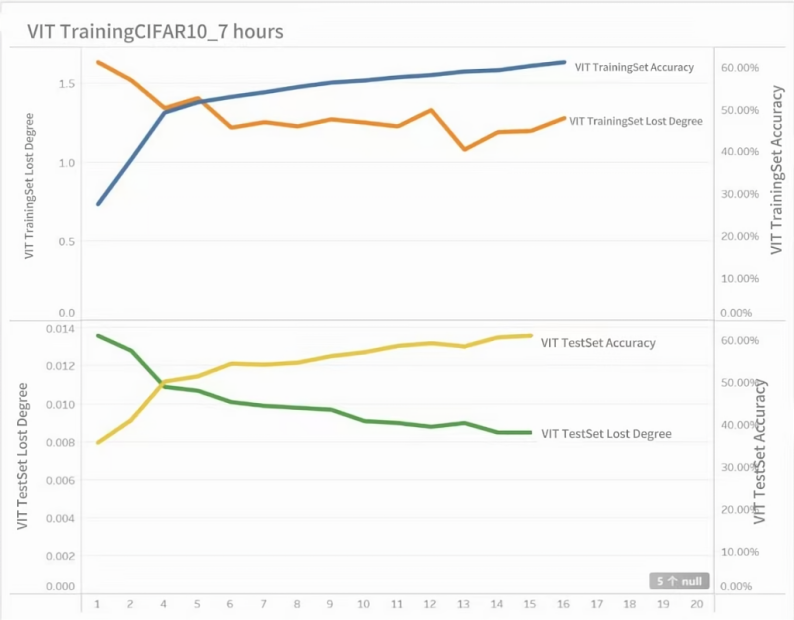This screenshot has height=620, width=794.
Task: Click the 'VIT TrainingSet Accuracy' line label
Action: pos(634,68)
